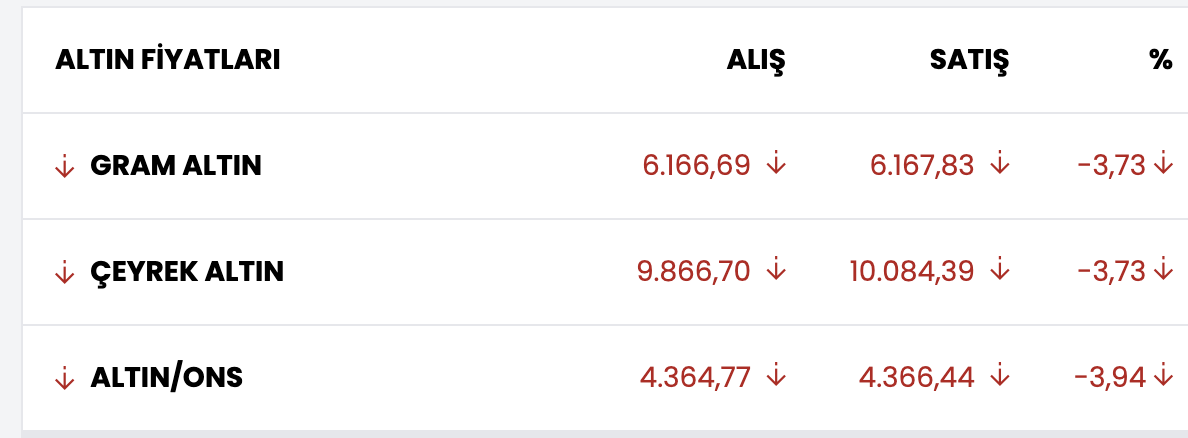Screen dimensions: 1188x438
Task: Click arrow beside Çeyrek Altın sell price 10.084,39
Action: (x=999, y=270)
